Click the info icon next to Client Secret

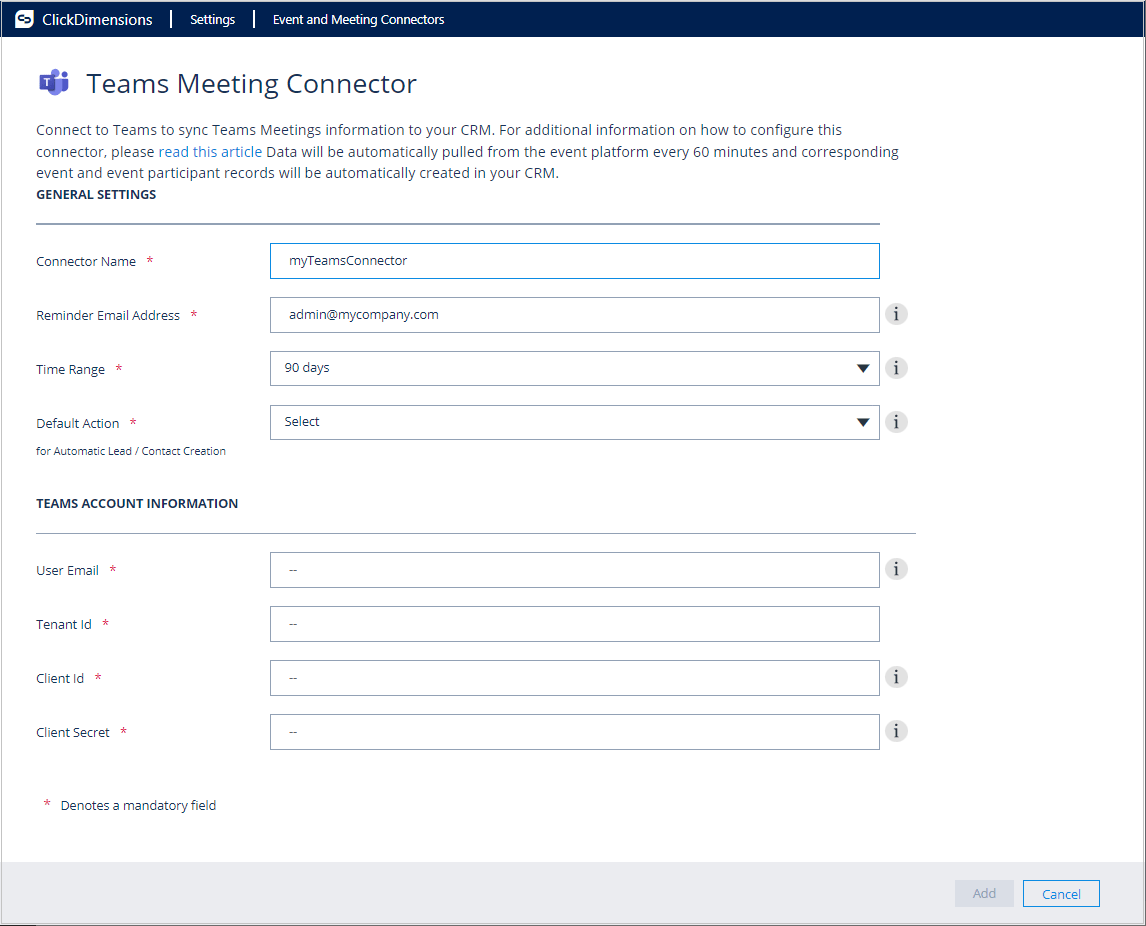click(896, 731)
